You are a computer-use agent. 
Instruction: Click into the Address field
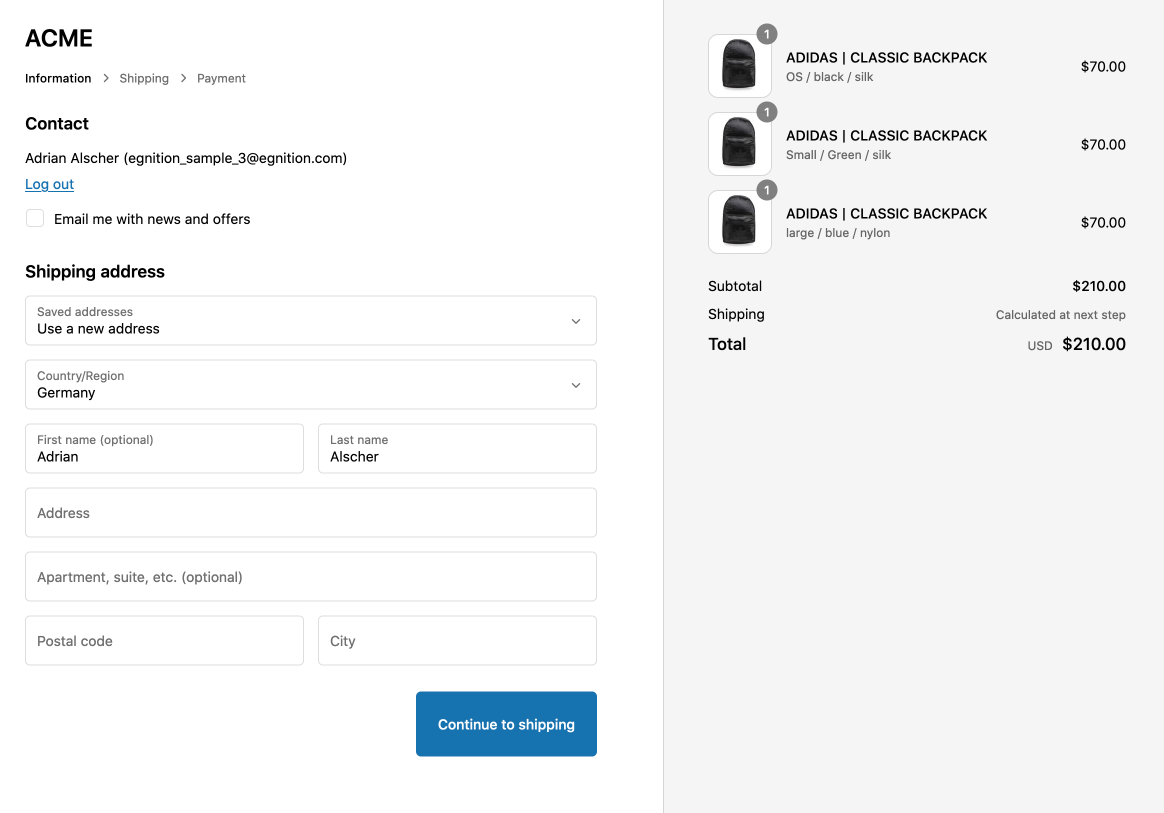[x=311, y=512]
